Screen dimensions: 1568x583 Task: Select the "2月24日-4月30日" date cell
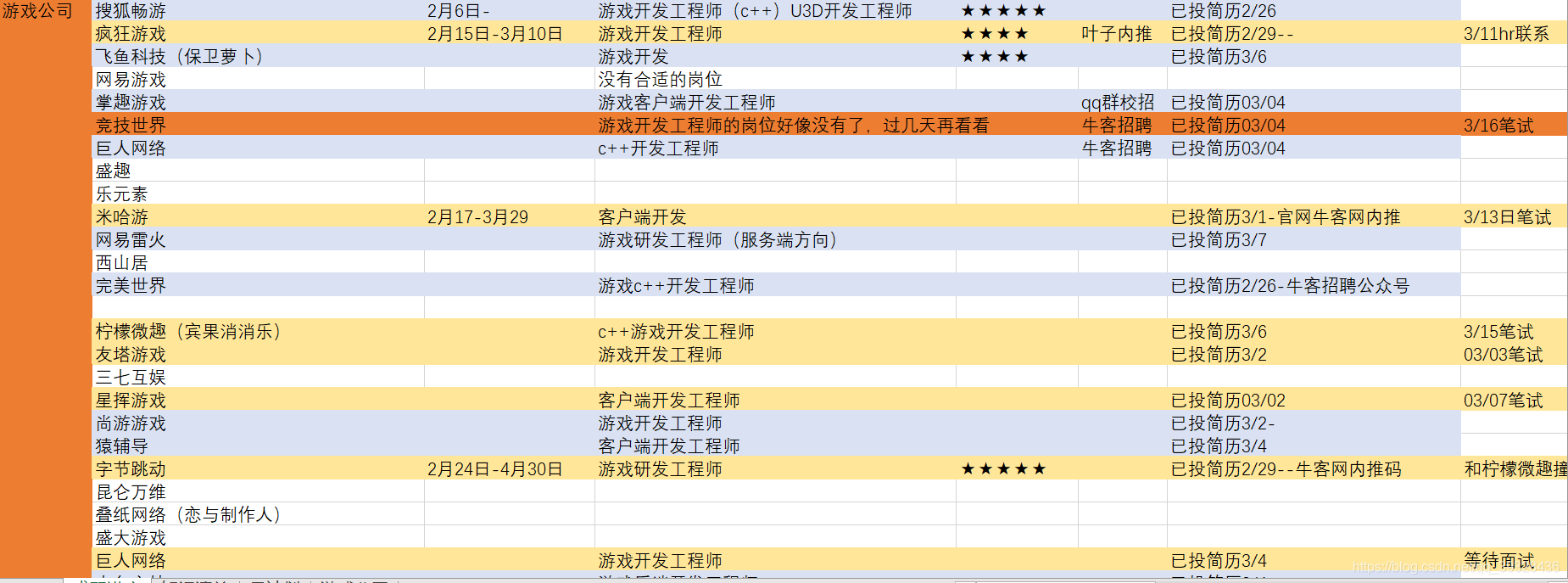pos(510,468)
